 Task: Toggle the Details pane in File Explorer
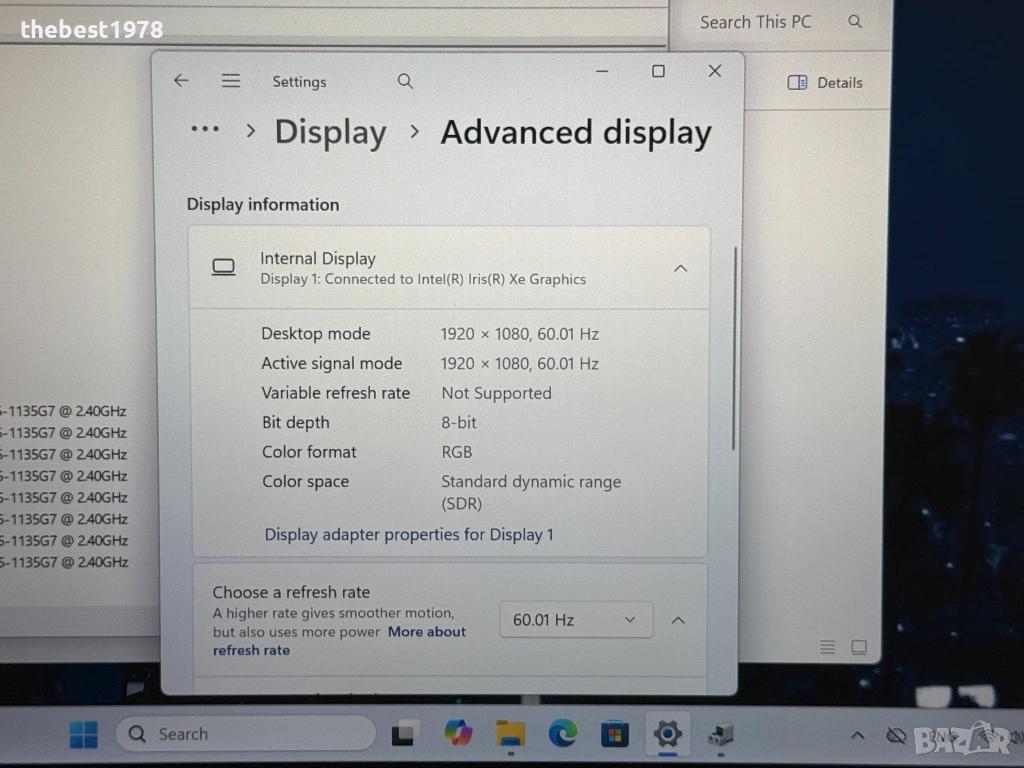825,83
